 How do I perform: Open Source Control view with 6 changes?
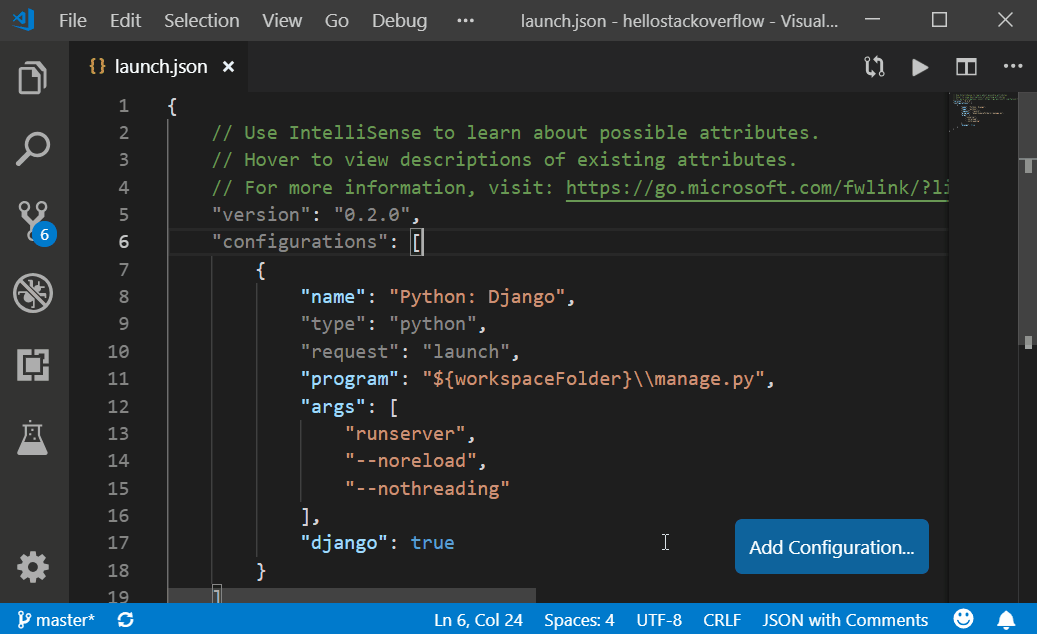pos(33,222)
